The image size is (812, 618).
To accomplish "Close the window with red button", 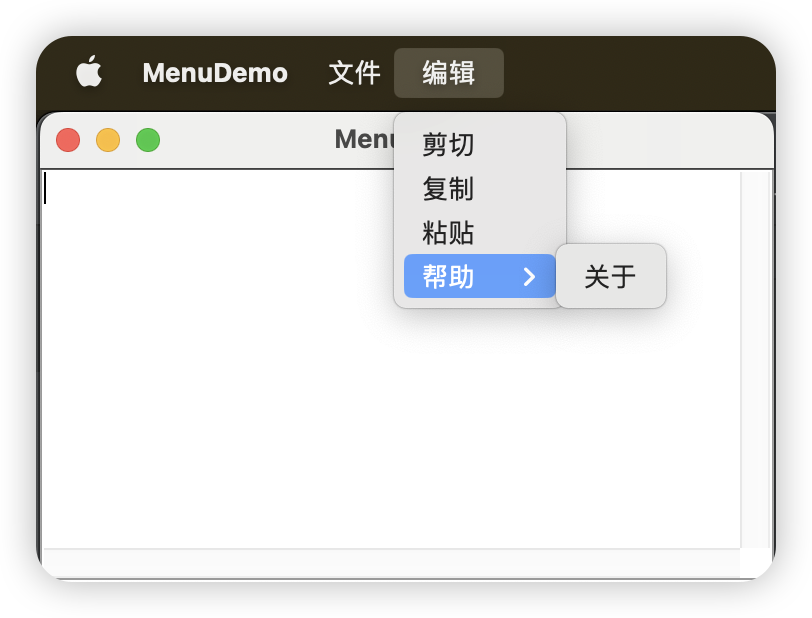I will [x=68, y=140].
